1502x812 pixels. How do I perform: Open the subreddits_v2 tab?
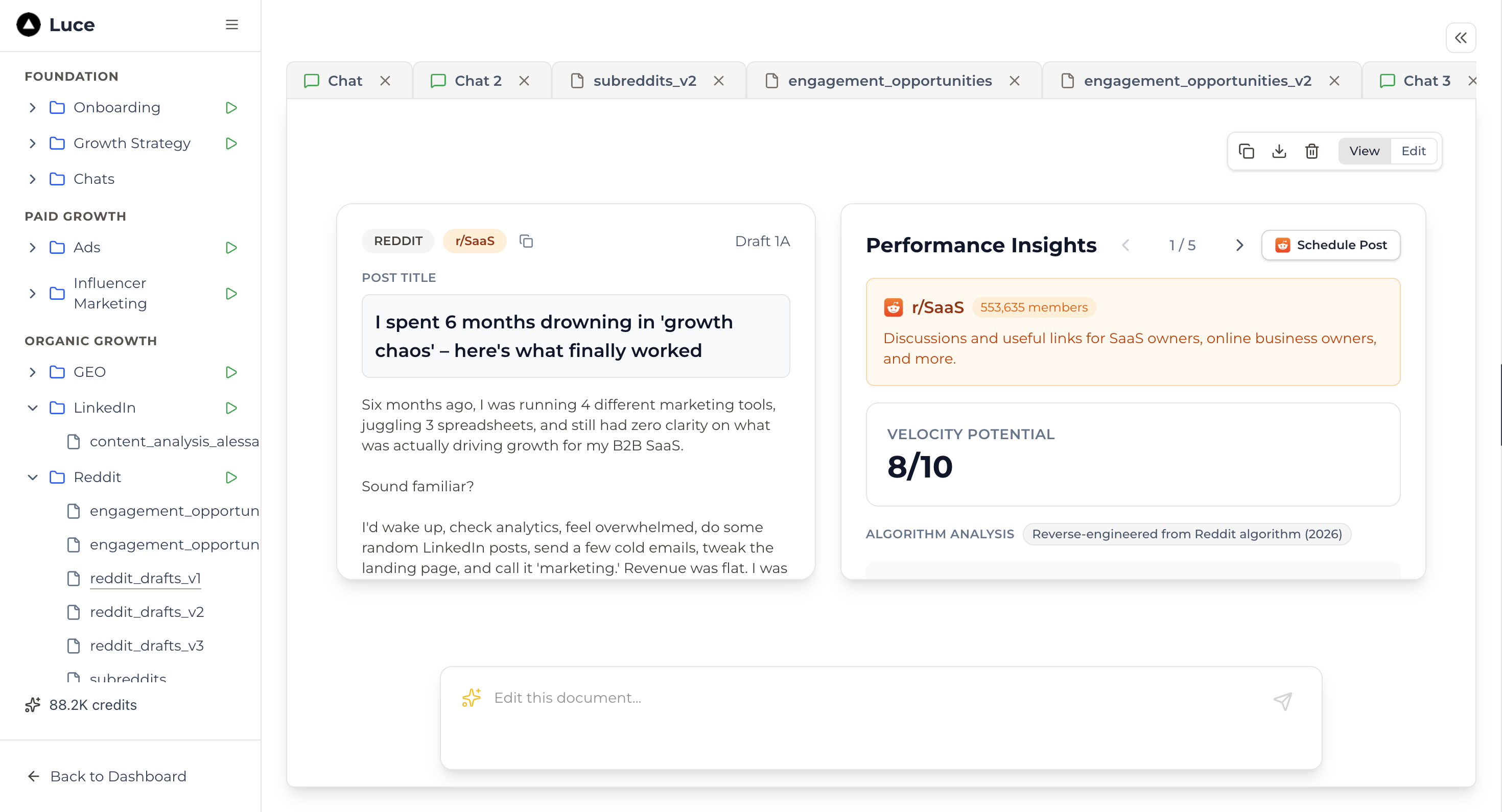644,81
